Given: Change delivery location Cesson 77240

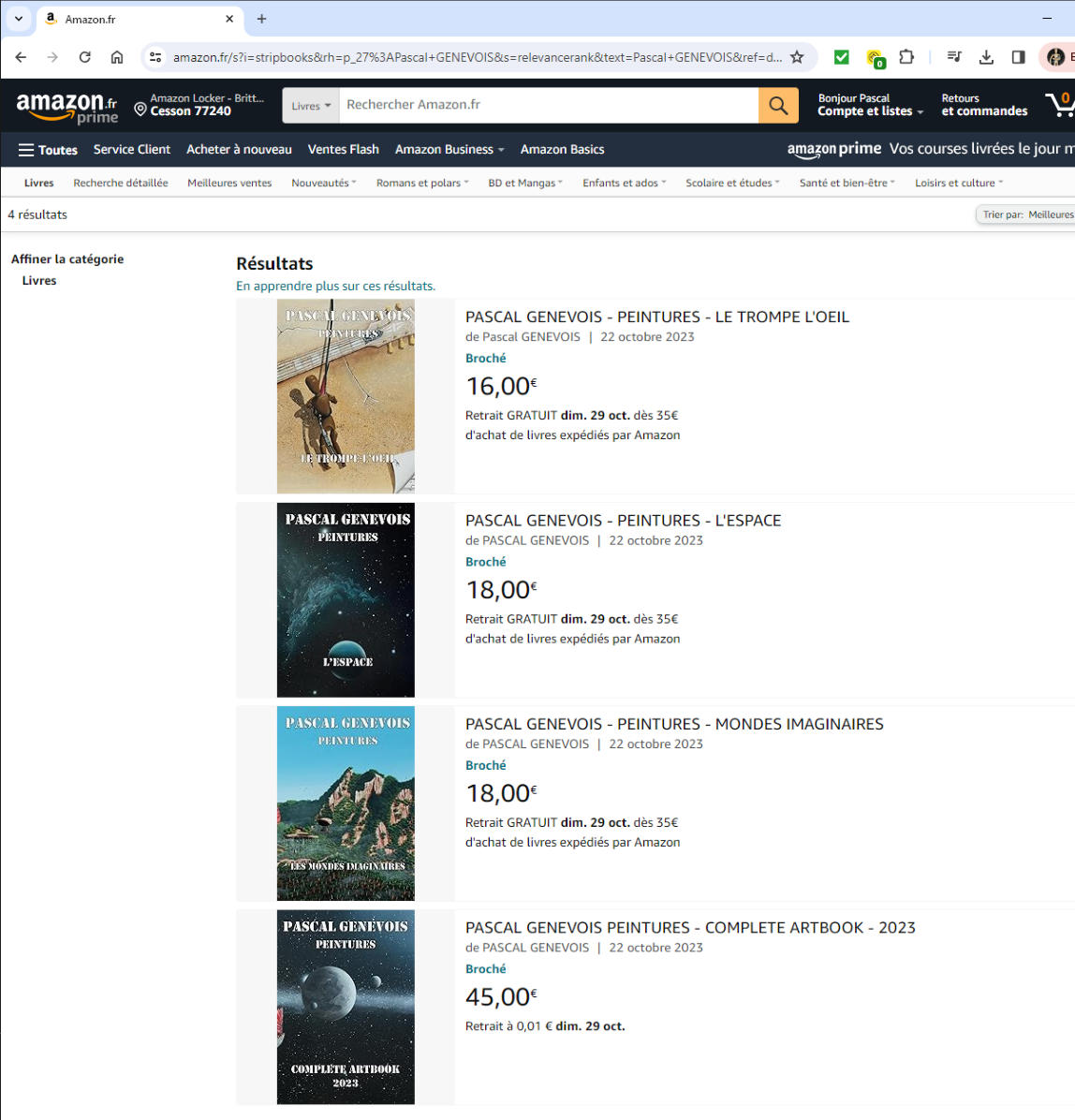Looking at the screenshot, I should pyautogui.click(x=199, y=105).
